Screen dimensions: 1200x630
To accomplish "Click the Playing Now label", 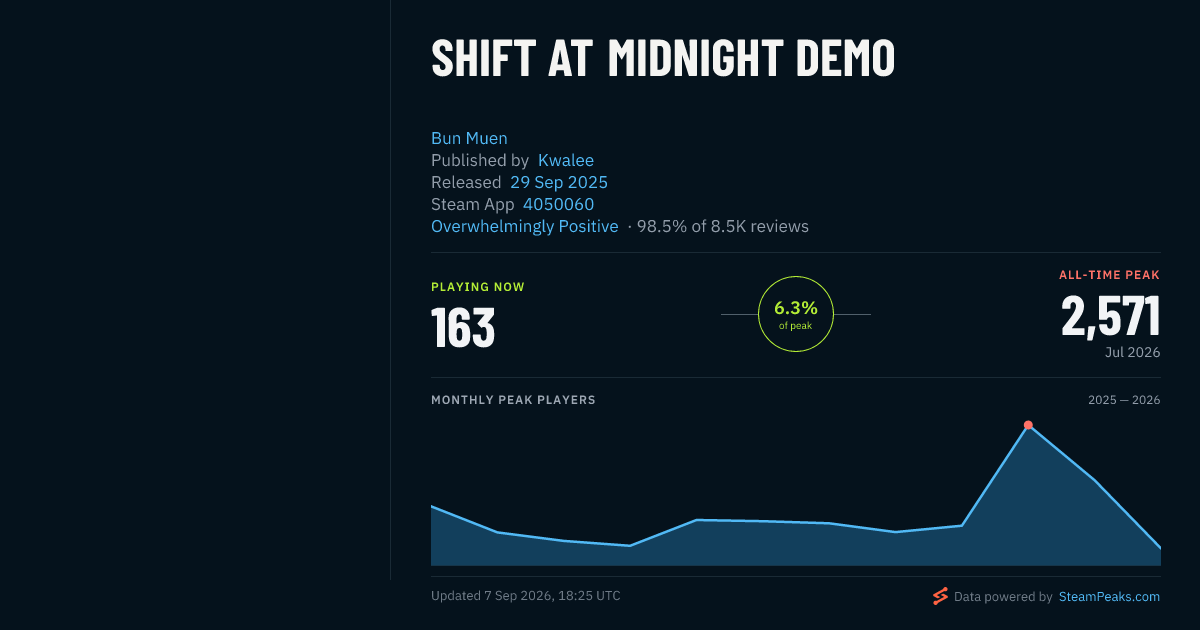I will pos(478,287).
